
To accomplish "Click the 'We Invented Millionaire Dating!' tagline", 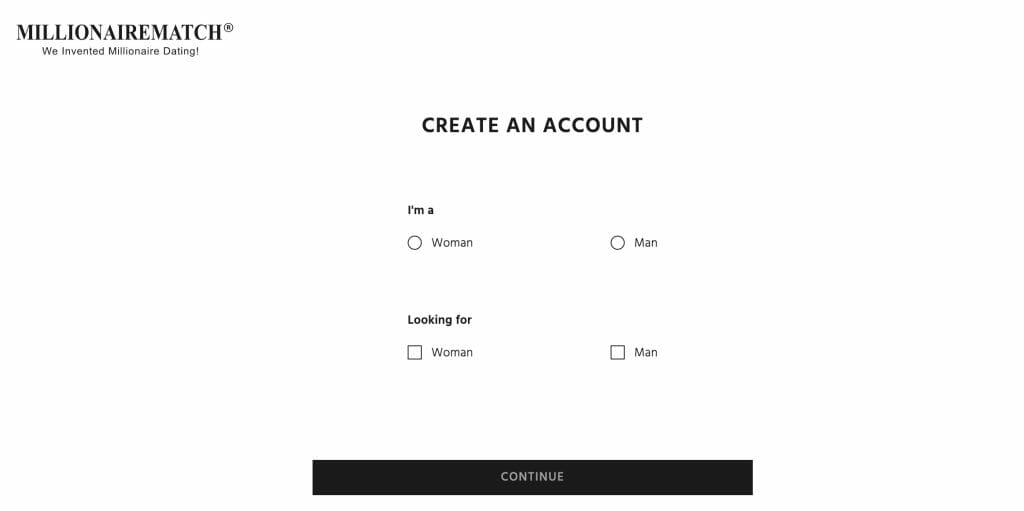I will pos(120,51).
